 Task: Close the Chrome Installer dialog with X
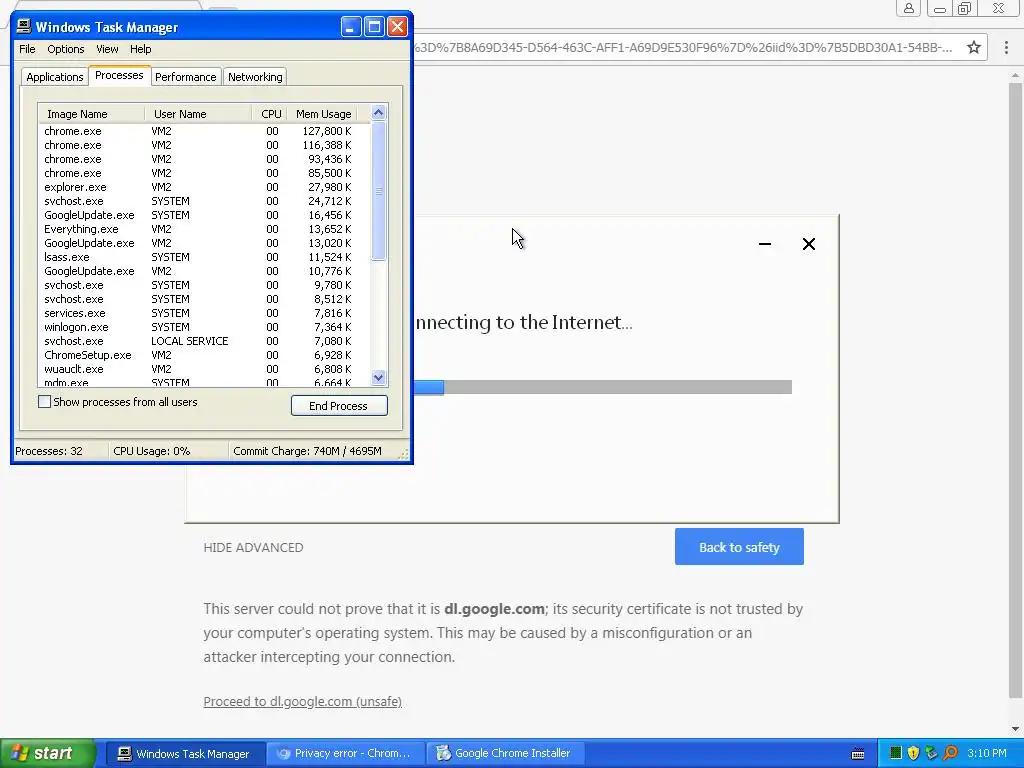click(x=808, y=244)
